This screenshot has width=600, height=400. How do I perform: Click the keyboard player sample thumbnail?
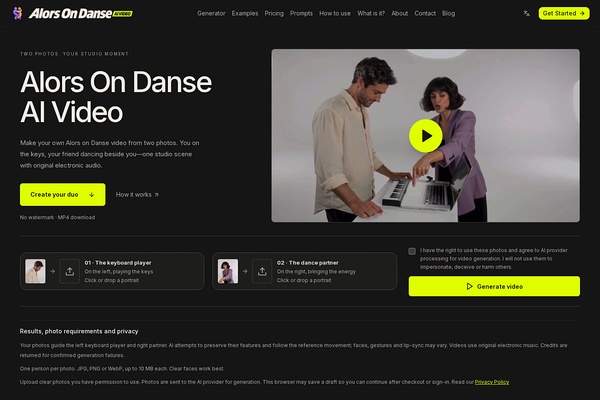coord(35,271)
